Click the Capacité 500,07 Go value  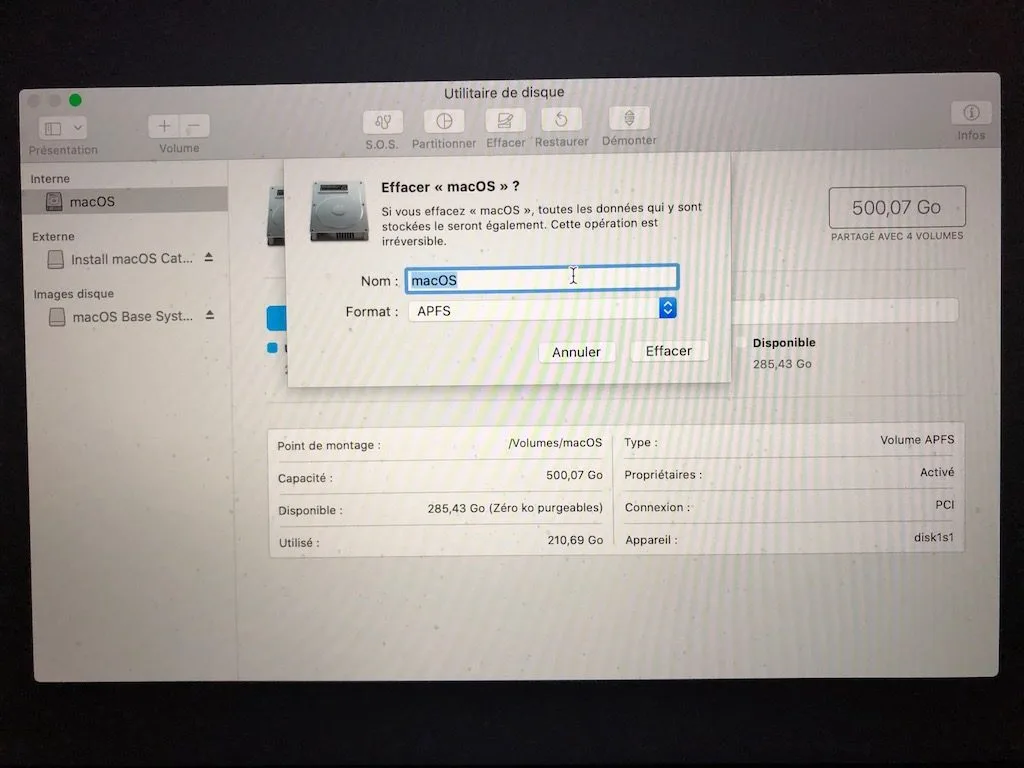(574, 475)
